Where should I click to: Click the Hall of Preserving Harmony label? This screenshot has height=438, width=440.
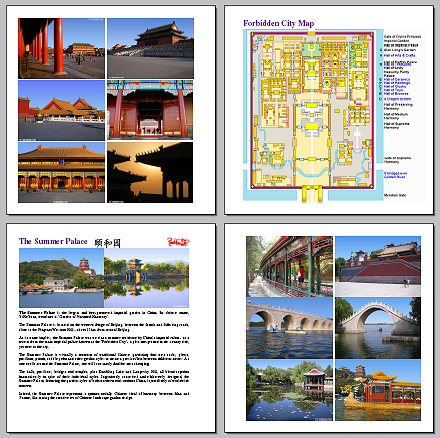(398, 106)
